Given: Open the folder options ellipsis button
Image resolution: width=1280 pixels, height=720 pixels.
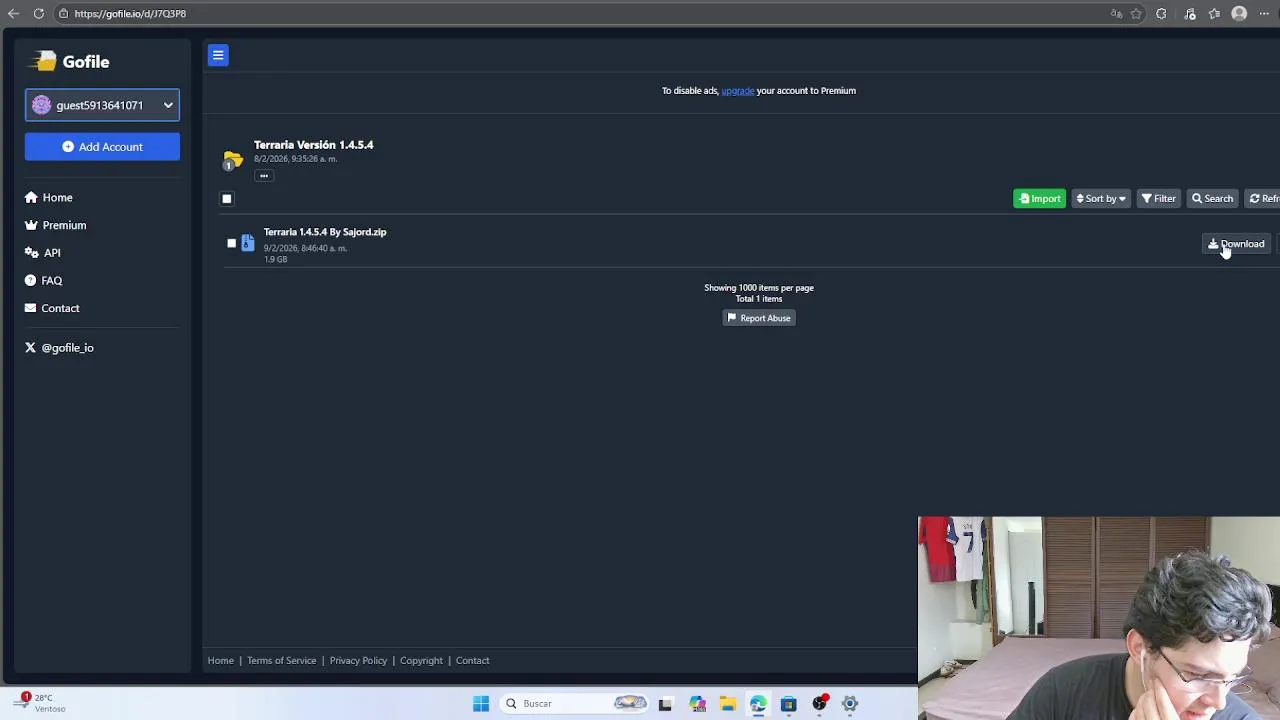Looking at the screenshot, I should [x=264, y=176].
